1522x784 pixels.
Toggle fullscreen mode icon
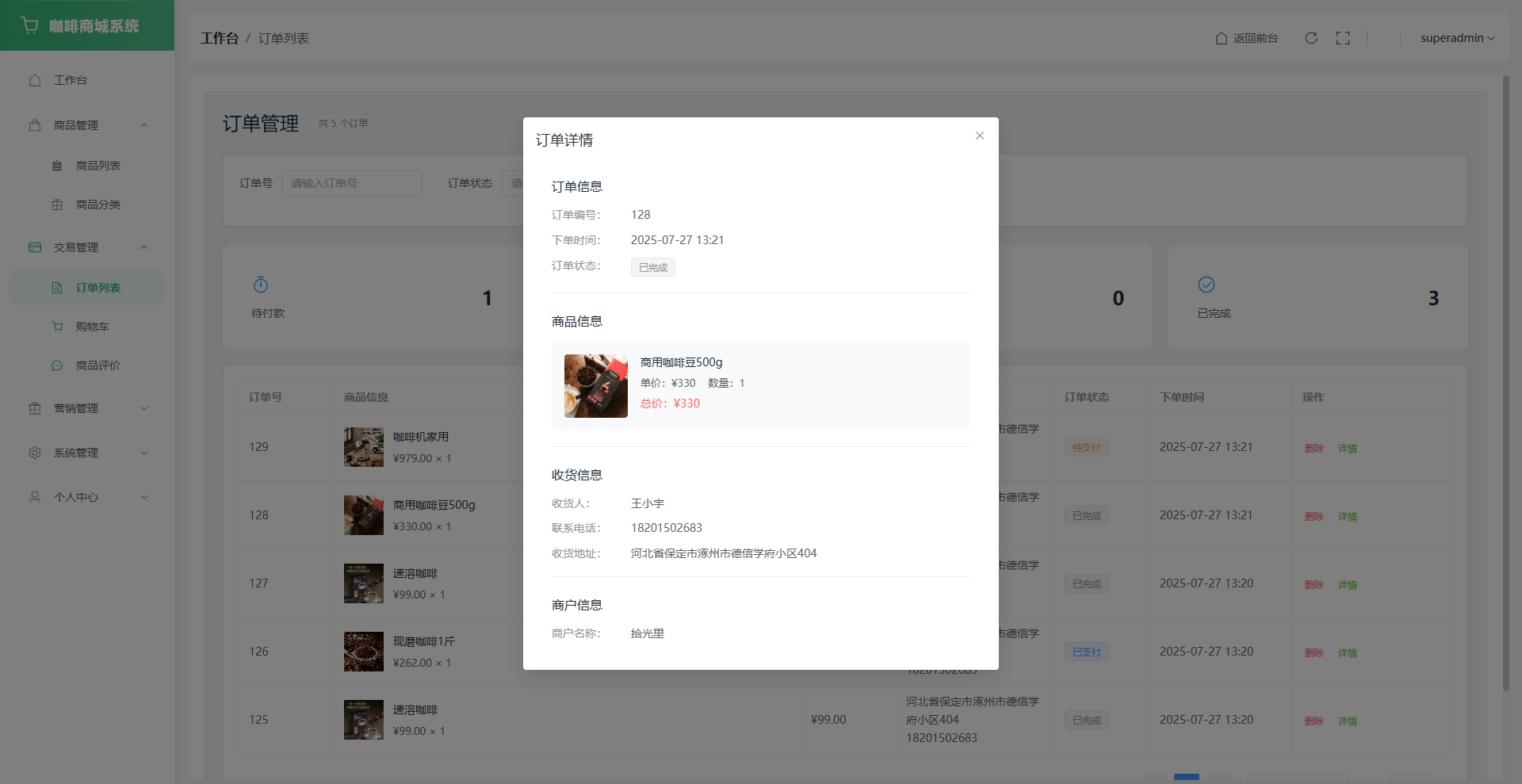click(1343, 38)
